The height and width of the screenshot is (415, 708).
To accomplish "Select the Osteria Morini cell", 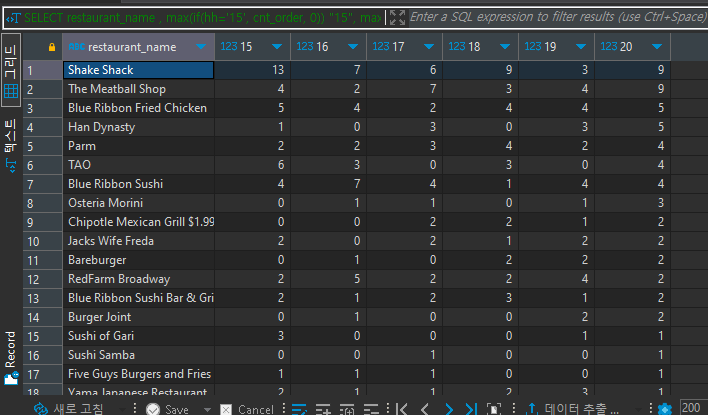I will [x=138, y=203].
